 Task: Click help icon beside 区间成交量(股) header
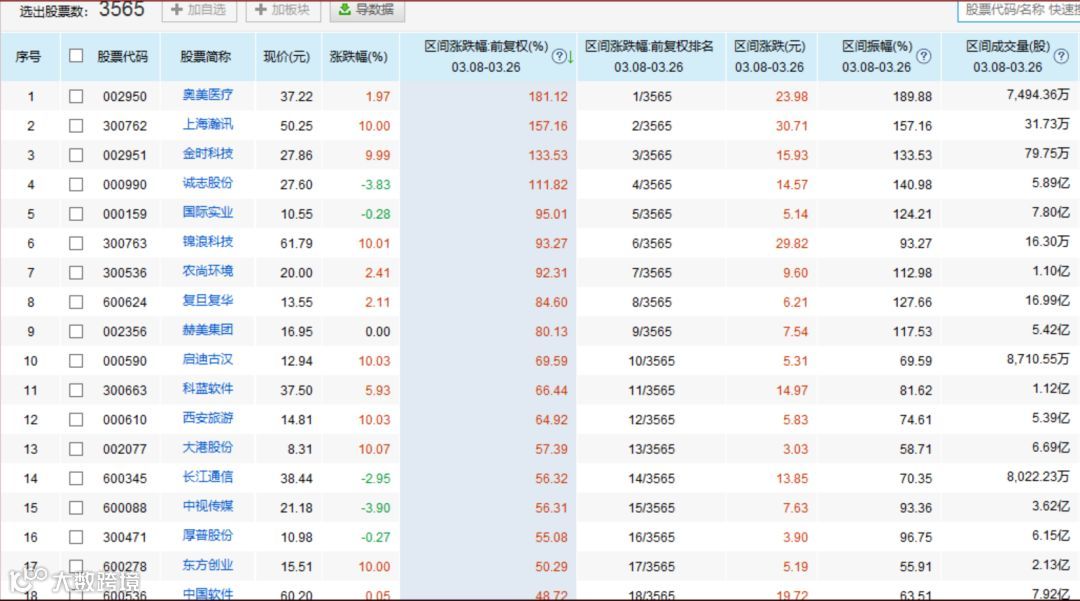(1061, 56)
